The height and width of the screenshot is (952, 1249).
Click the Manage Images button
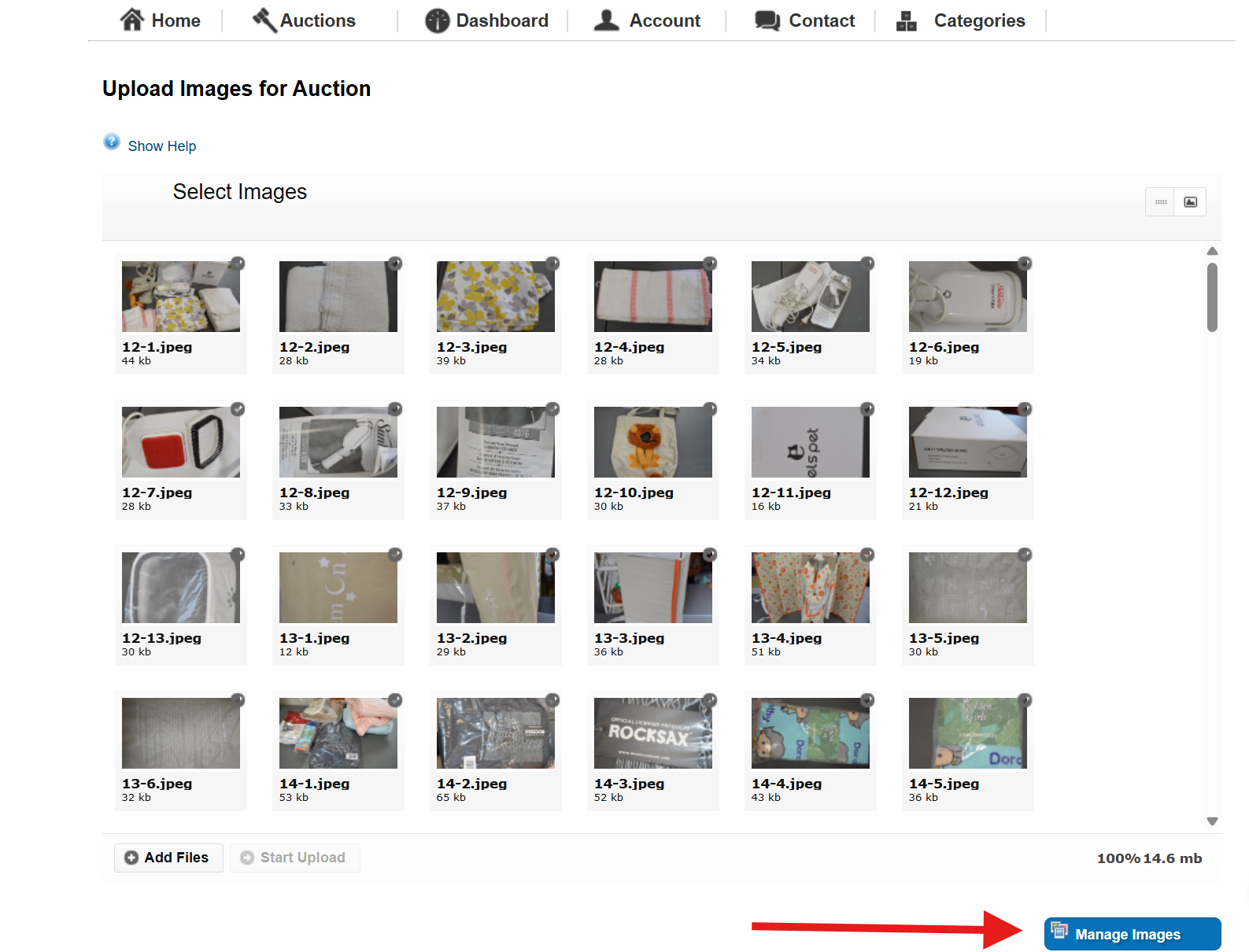(1133, 934)
